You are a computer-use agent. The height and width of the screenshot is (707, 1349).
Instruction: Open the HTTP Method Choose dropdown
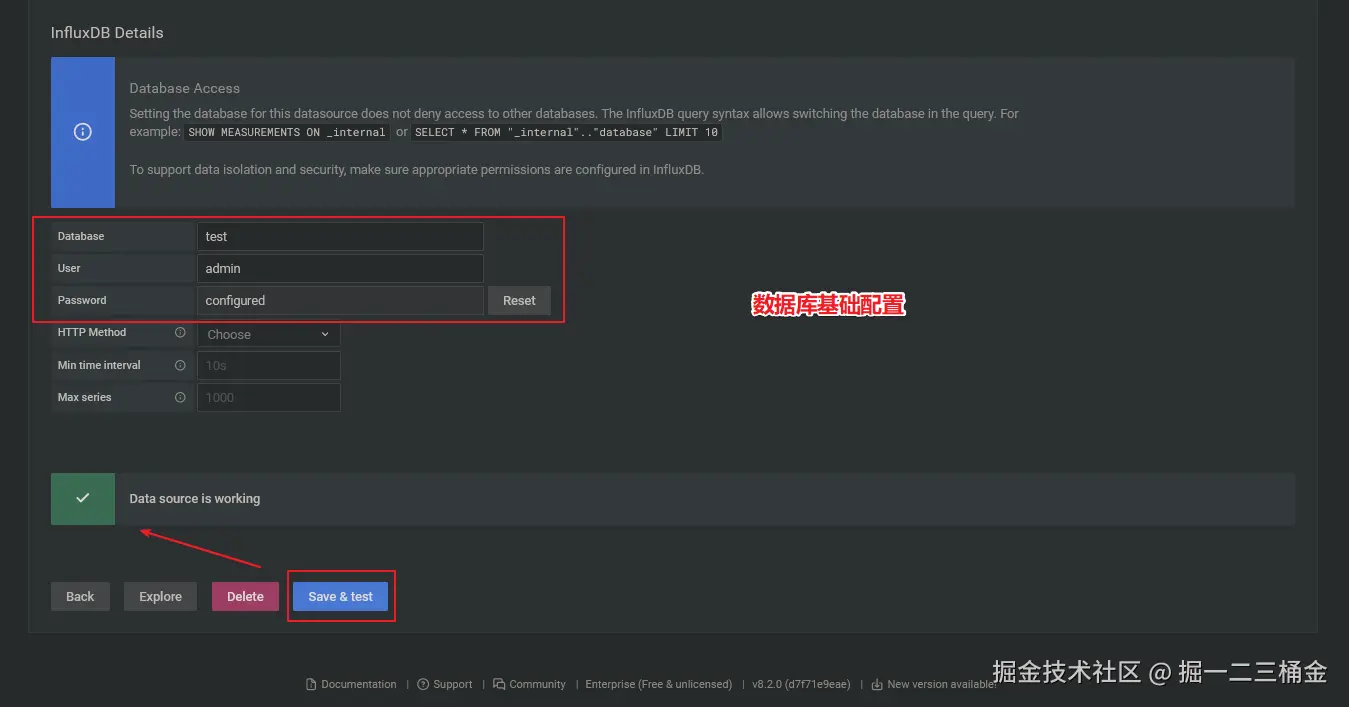point(269,334)
